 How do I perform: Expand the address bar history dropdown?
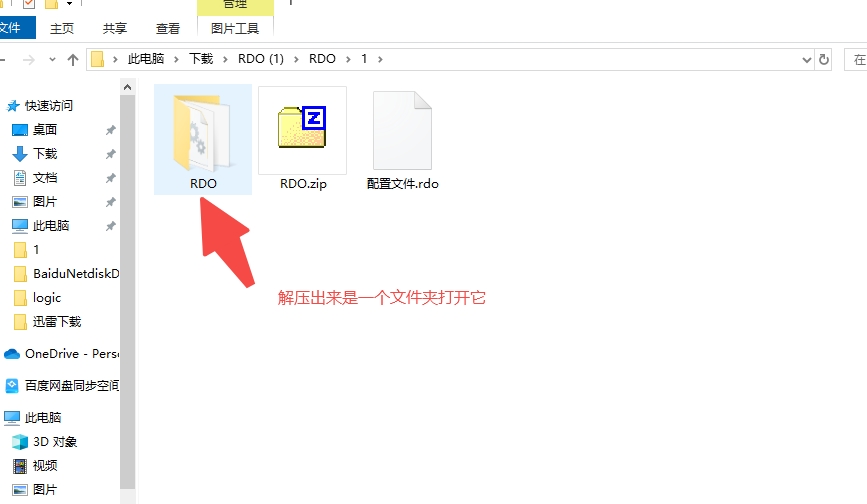click(805, 60)
